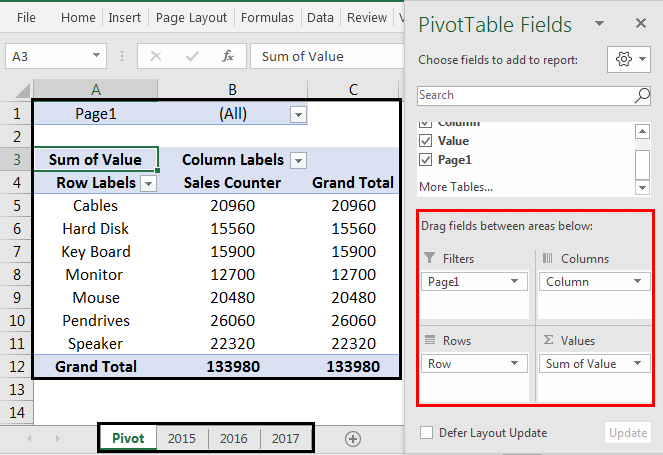Click the sheet tab scroll right arrow
Image resolution: width=663 pixels, height=455 pixels.
[x=58, y=439]
